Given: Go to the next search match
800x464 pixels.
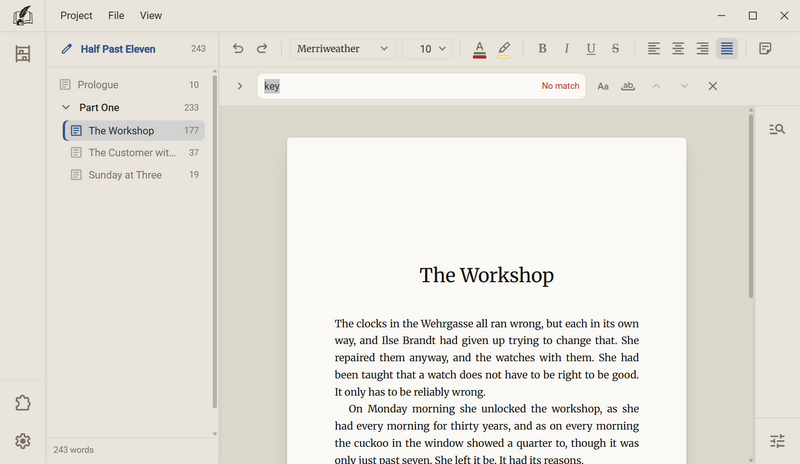Looking at the screenshot, I should 684,86.
